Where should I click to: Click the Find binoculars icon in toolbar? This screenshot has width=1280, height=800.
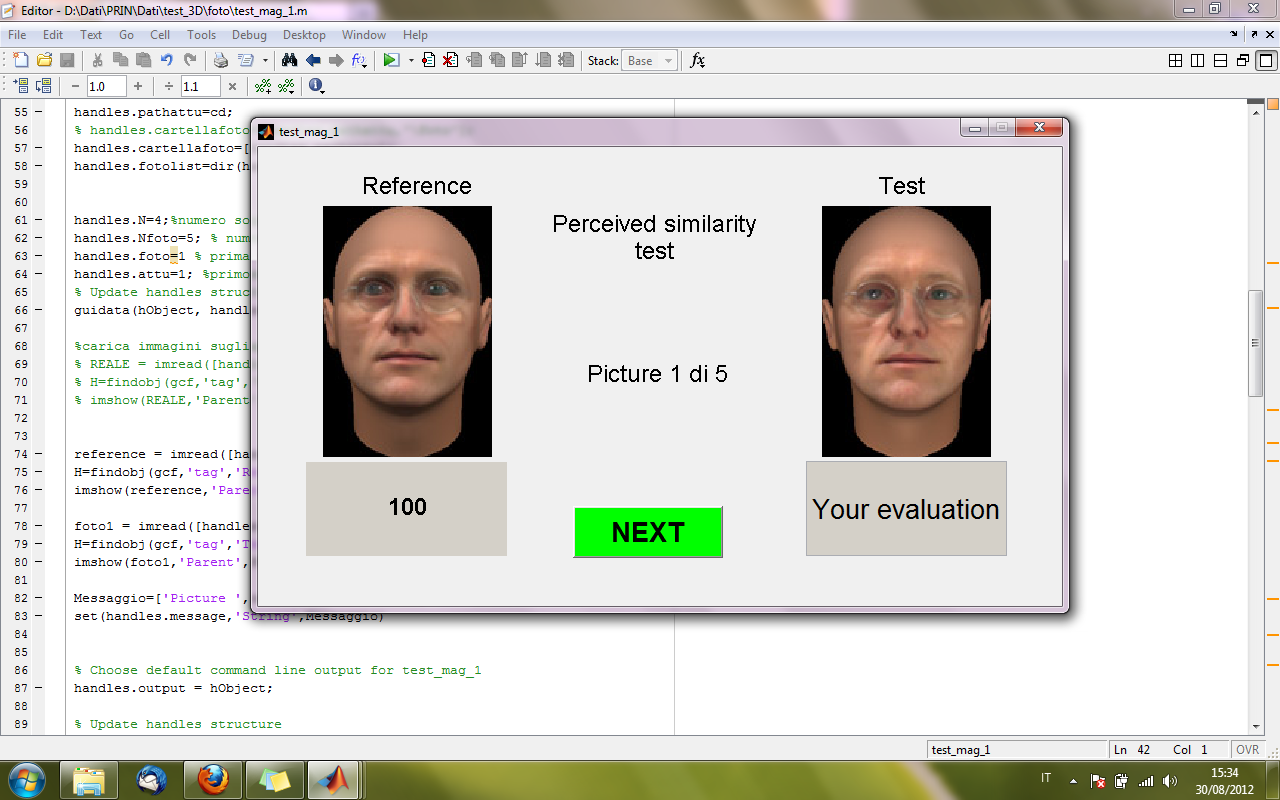(x=290, y=61)
